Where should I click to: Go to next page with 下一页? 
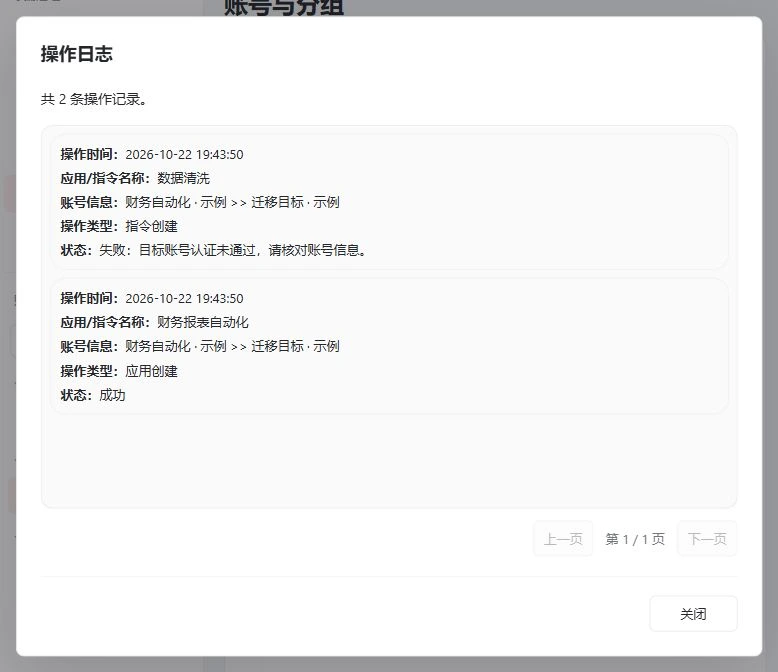[707, 539]
